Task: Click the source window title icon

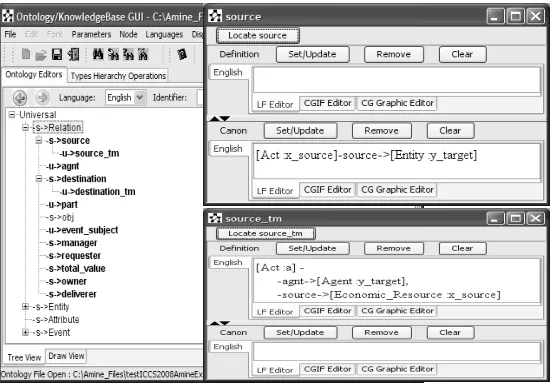Action: pos(215,16)
